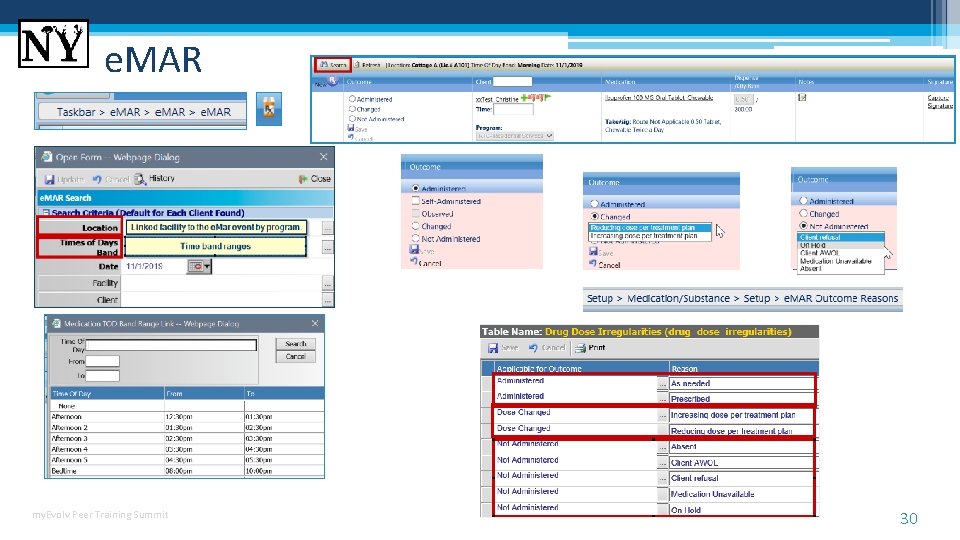Select Administered radio in the eMAR grid row

click(352, 99)
